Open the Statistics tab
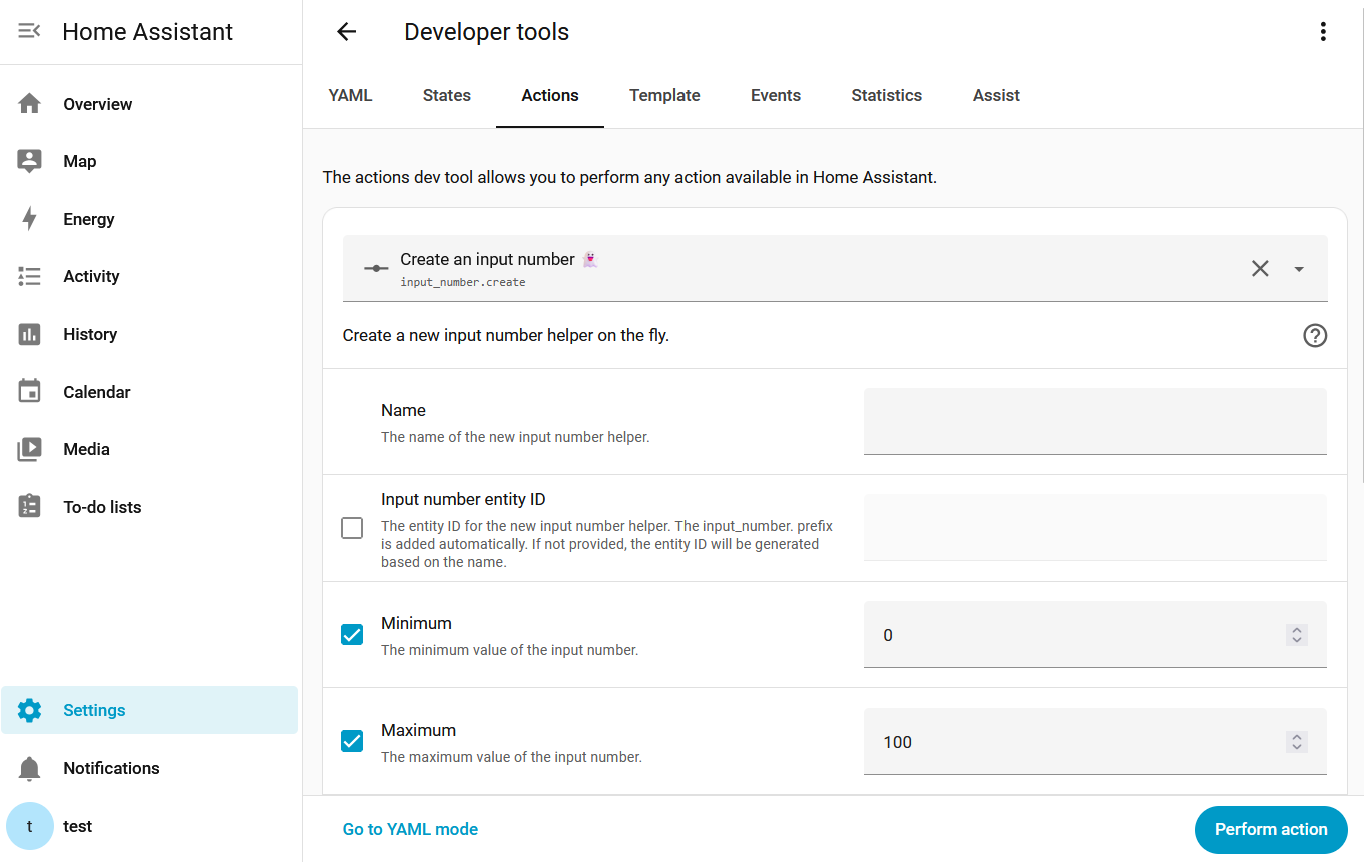Screen dimensions: 1364x862 887,96
